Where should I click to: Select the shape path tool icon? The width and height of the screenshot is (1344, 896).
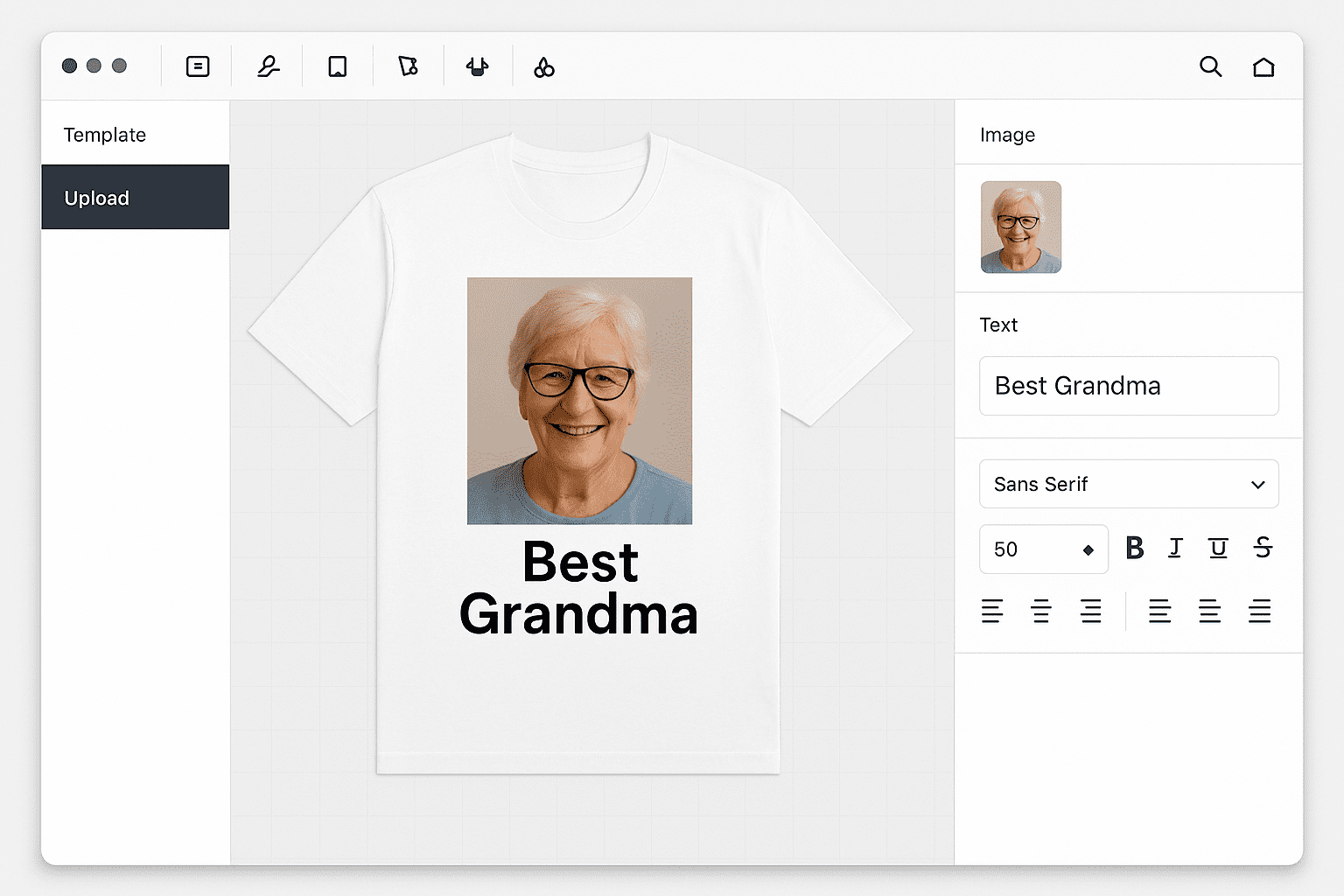click(408, 66)
